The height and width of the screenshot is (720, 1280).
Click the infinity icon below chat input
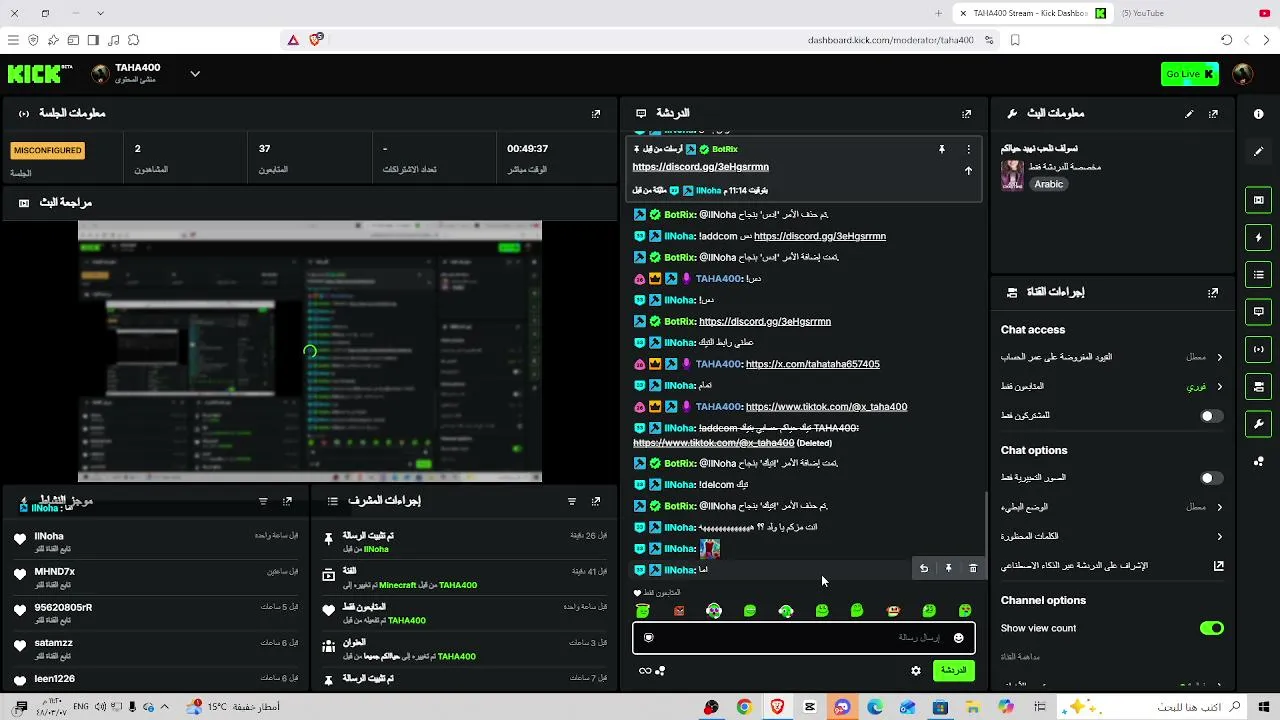tap(645, 671)
